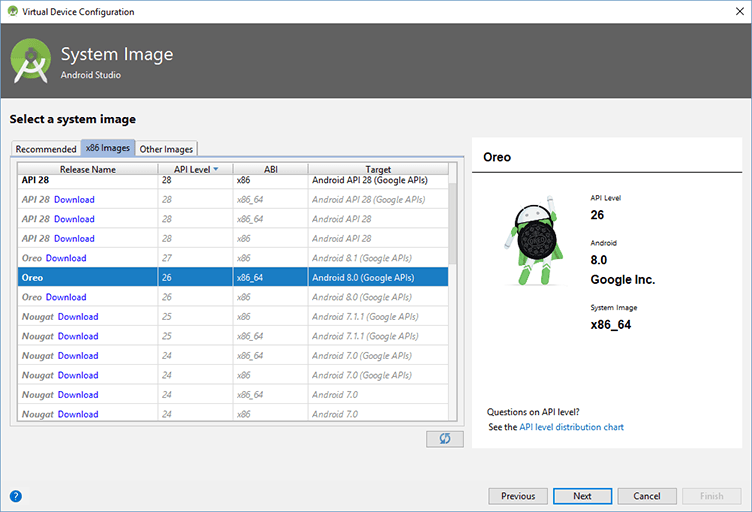Select the highlighted Oreo release name cell
Screen dimensions: 752x512
tap(88, 278)
